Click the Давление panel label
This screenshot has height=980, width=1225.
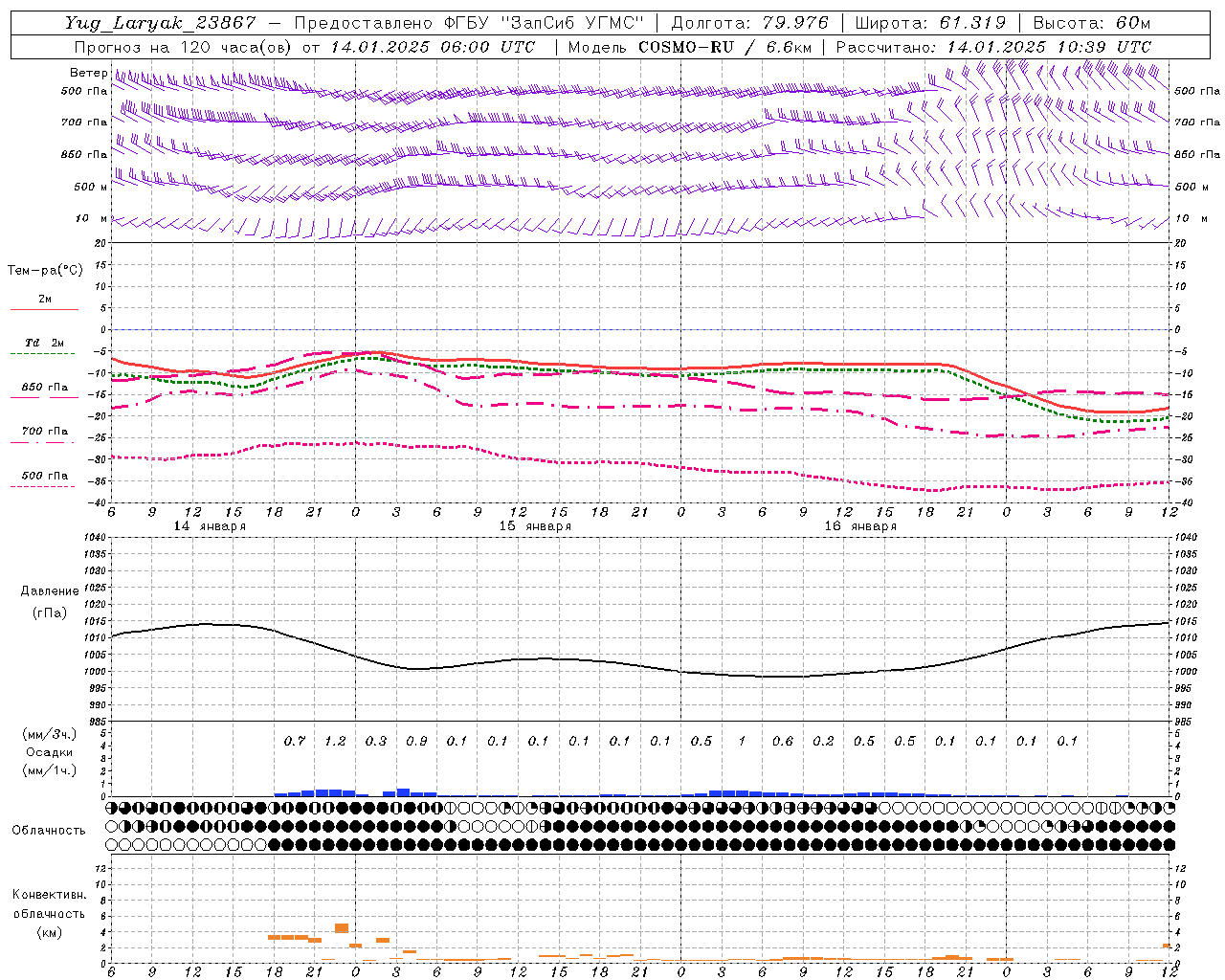(x=50, y=591)
